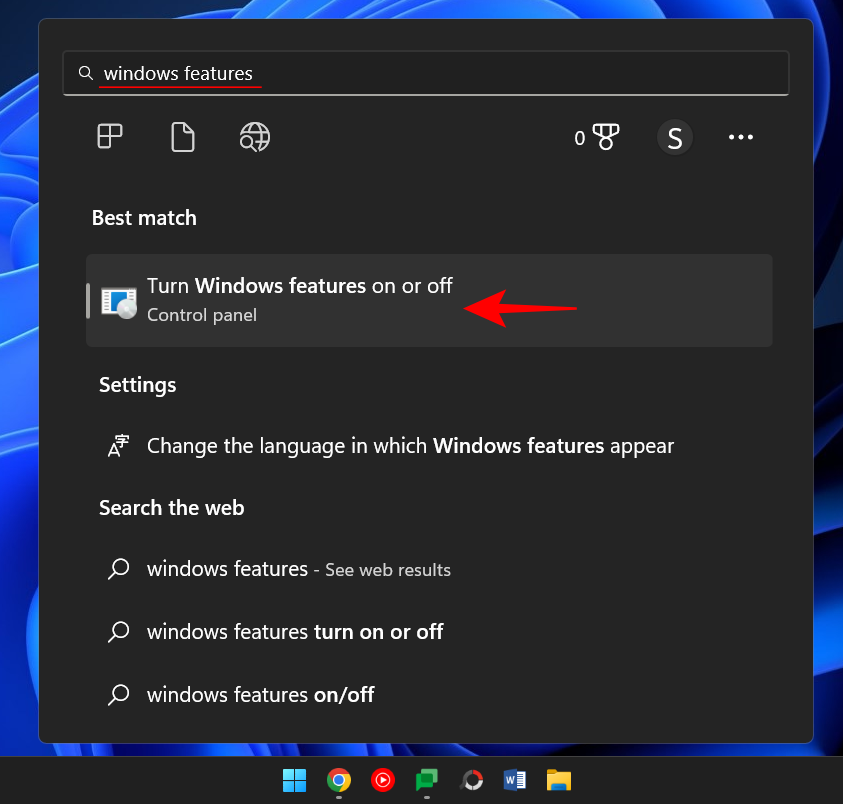Launch Microsoft Word from the taskbar
Screen dimensions: 843x804
pos(514,780)
